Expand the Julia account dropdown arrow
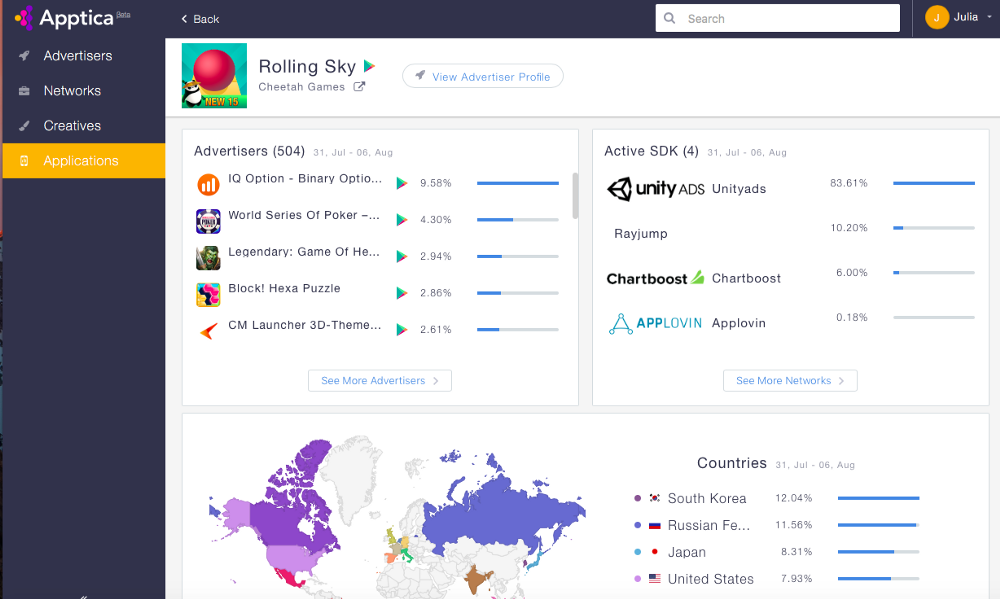Screen dimensions: 1000x599 989,17
